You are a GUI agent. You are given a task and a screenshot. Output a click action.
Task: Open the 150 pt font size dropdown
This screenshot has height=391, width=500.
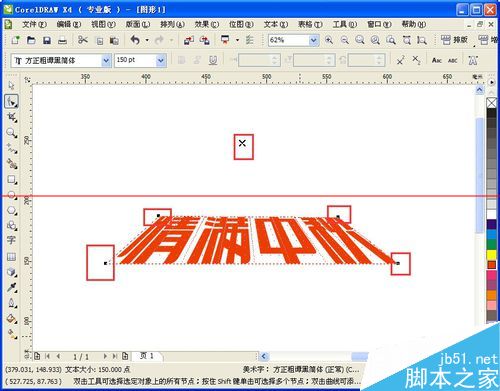(x=161, y=61)
